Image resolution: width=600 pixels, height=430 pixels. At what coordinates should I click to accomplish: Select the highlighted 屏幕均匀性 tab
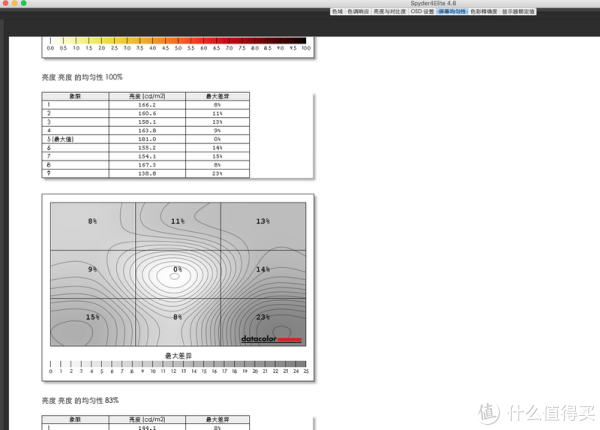452,11
